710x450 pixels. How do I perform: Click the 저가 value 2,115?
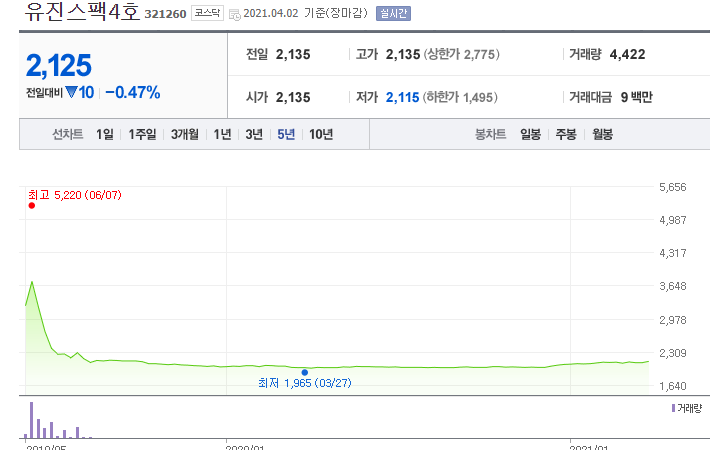[403, 97]
